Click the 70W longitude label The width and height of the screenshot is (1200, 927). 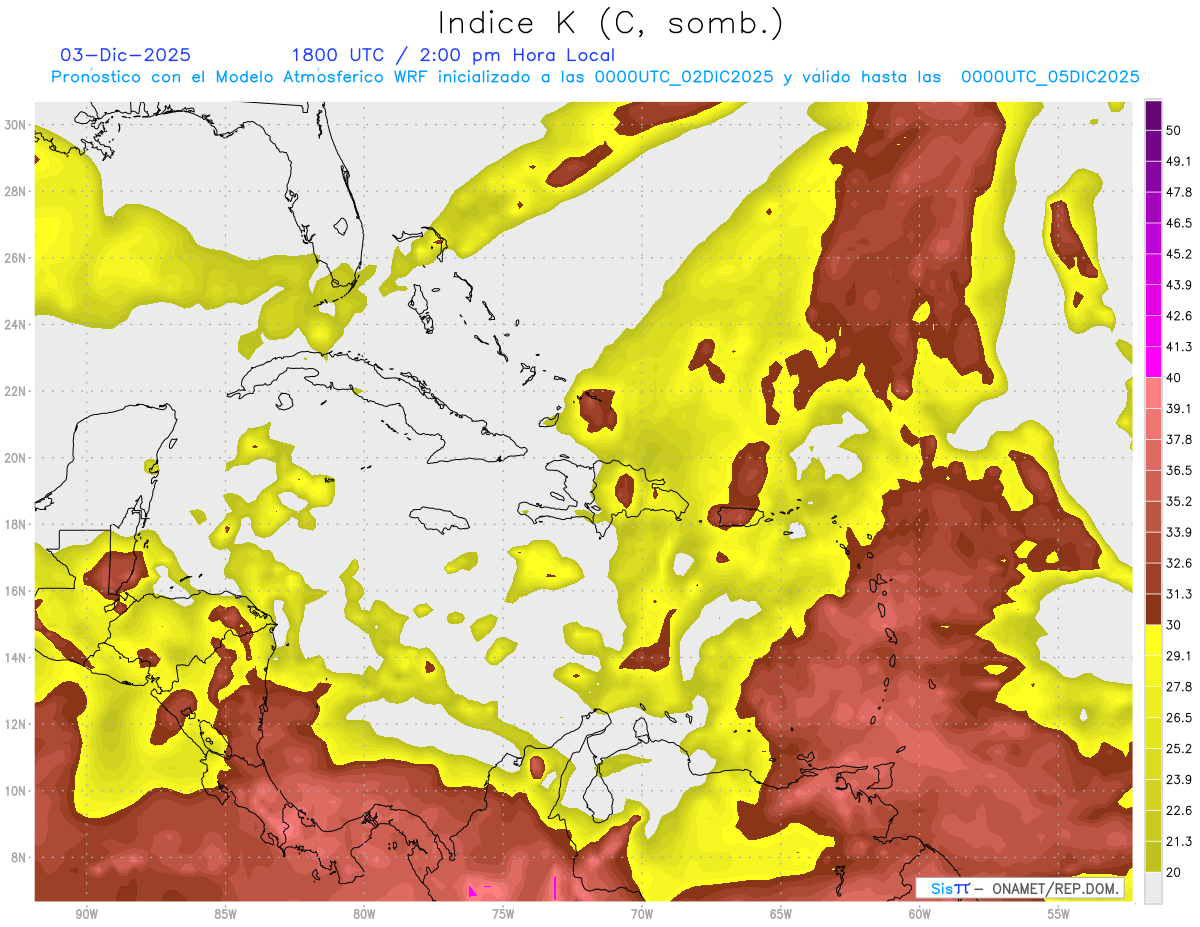click(642, 914)
